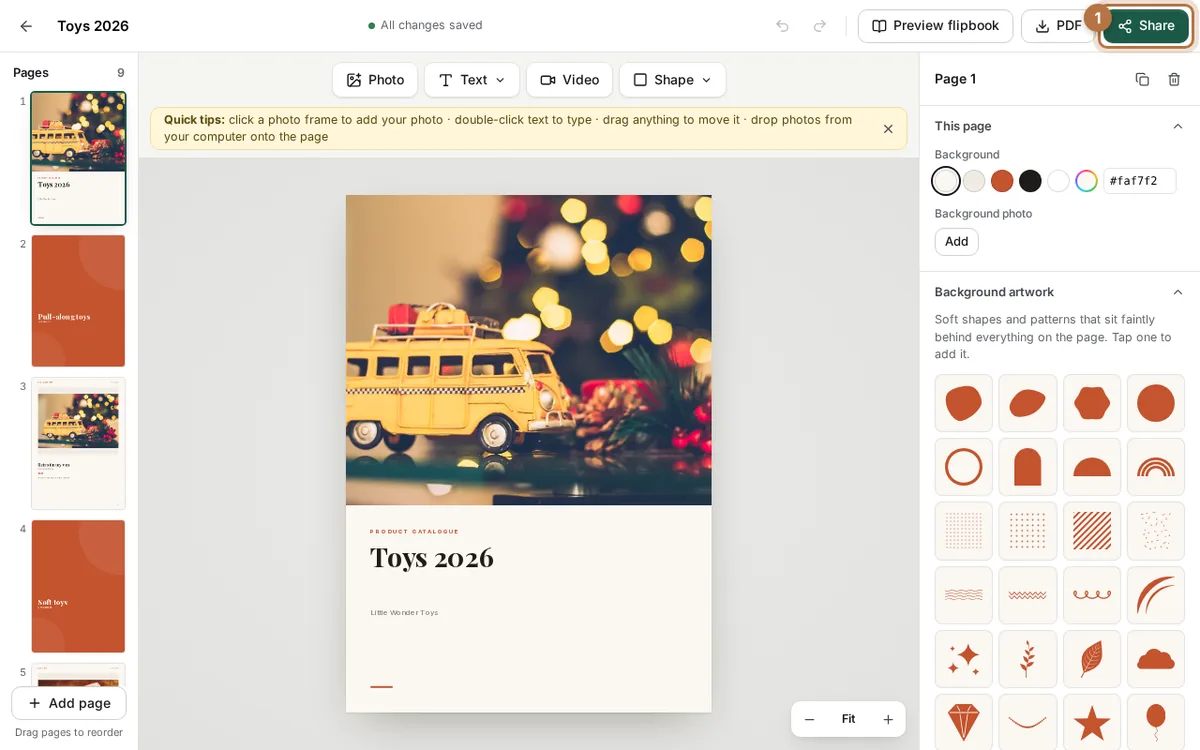
Task: Select the page 3 thumbnail
Action: [x=78, y=443]
